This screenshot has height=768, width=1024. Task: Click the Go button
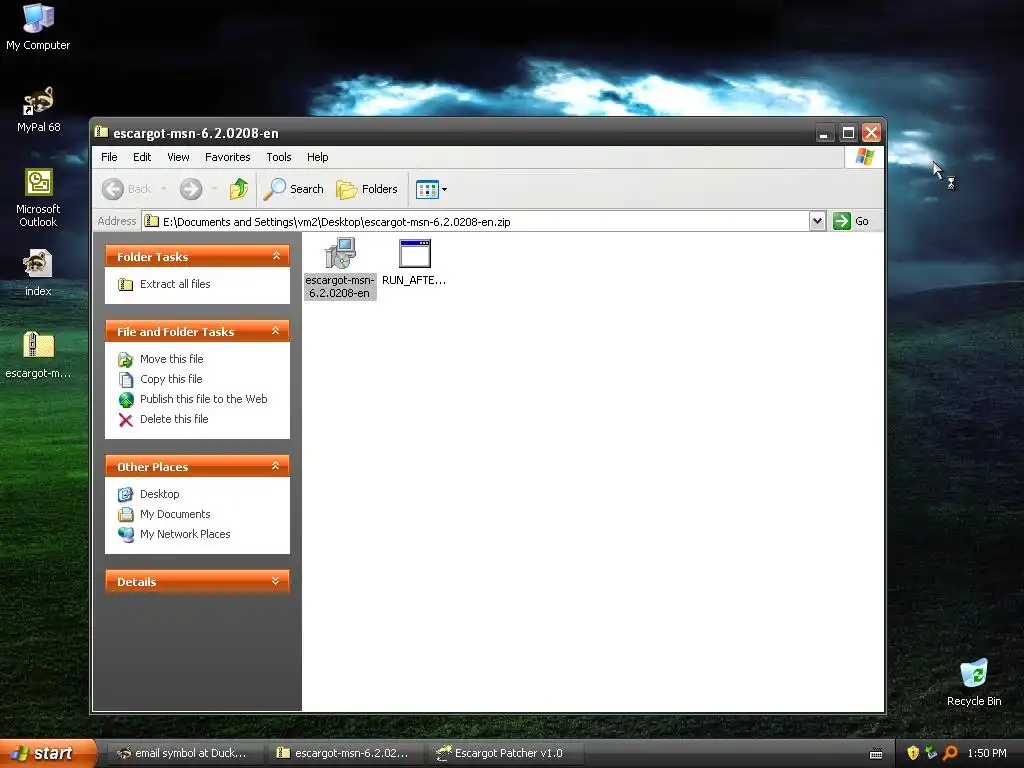851,221
